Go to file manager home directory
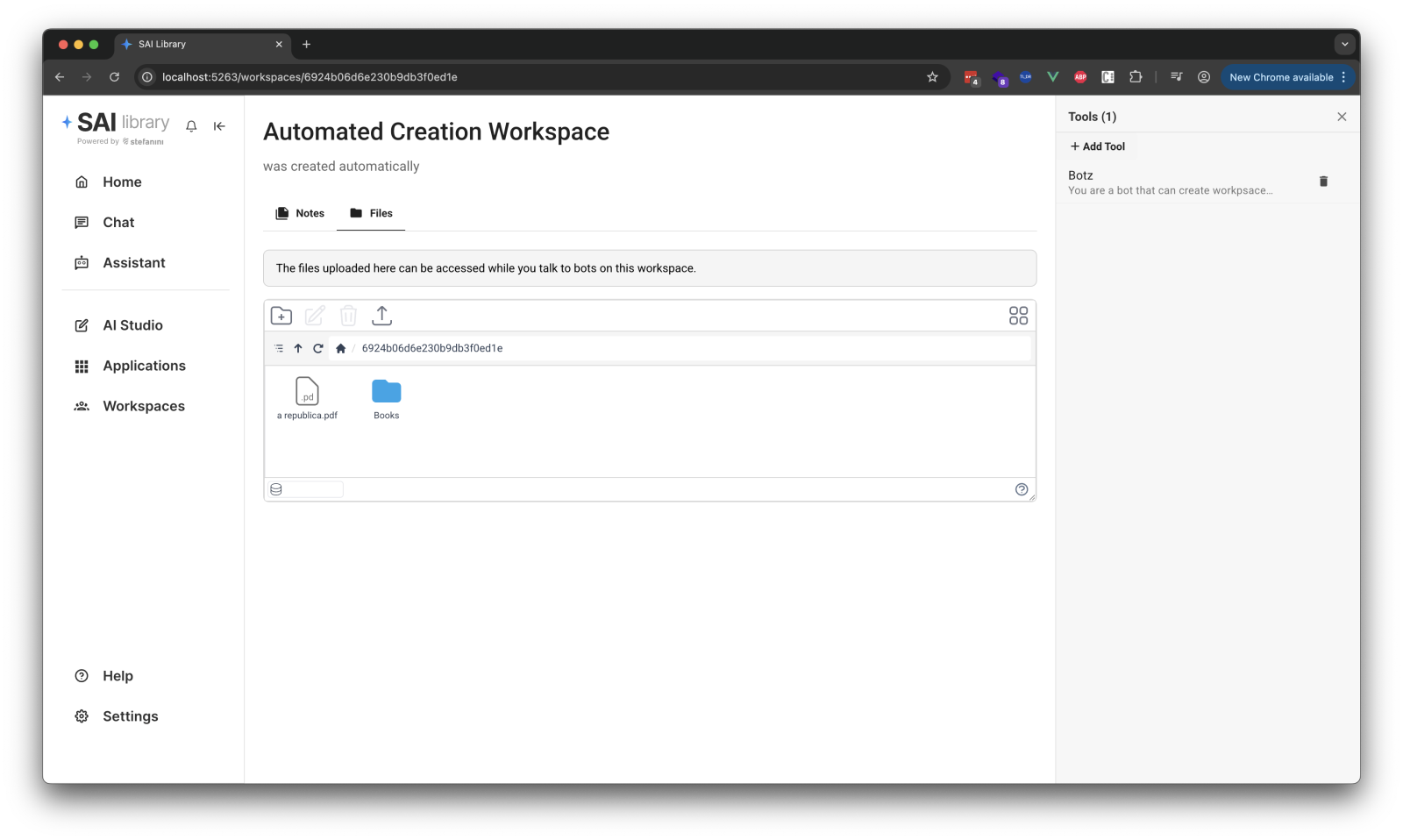Image resolution: width=1403 pixels, height=840 pixels. click(x=341, y=348)
